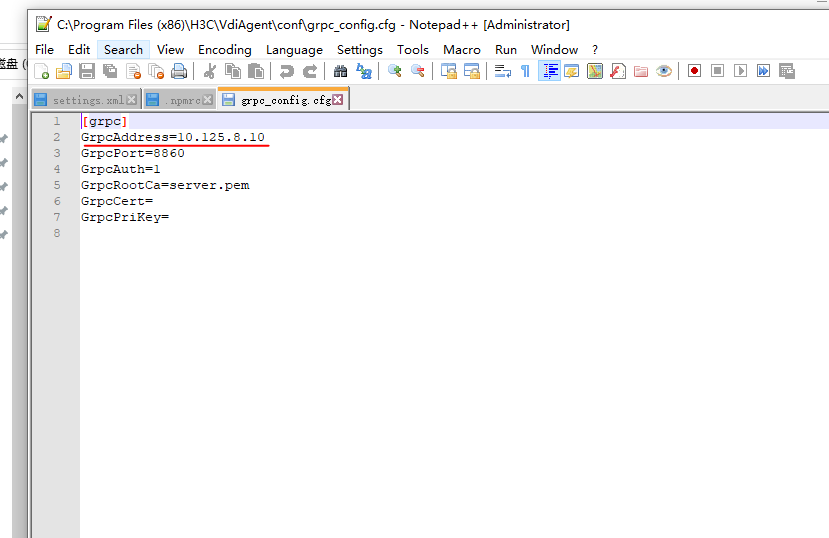
Task: Click the Play macro button icon
Action: coord(740,71)
